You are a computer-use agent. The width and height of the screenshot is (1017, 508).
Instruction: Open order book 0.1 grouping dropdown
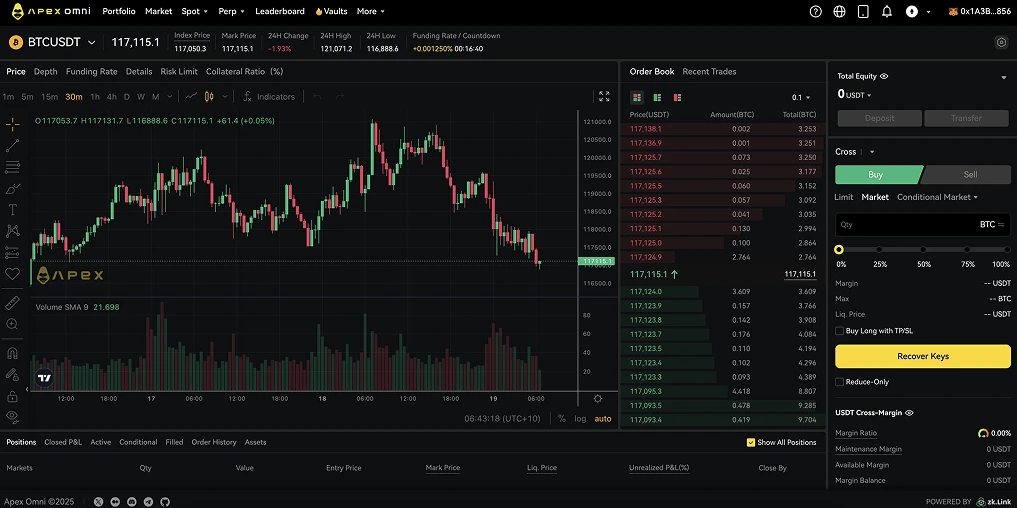pos(801,97)
